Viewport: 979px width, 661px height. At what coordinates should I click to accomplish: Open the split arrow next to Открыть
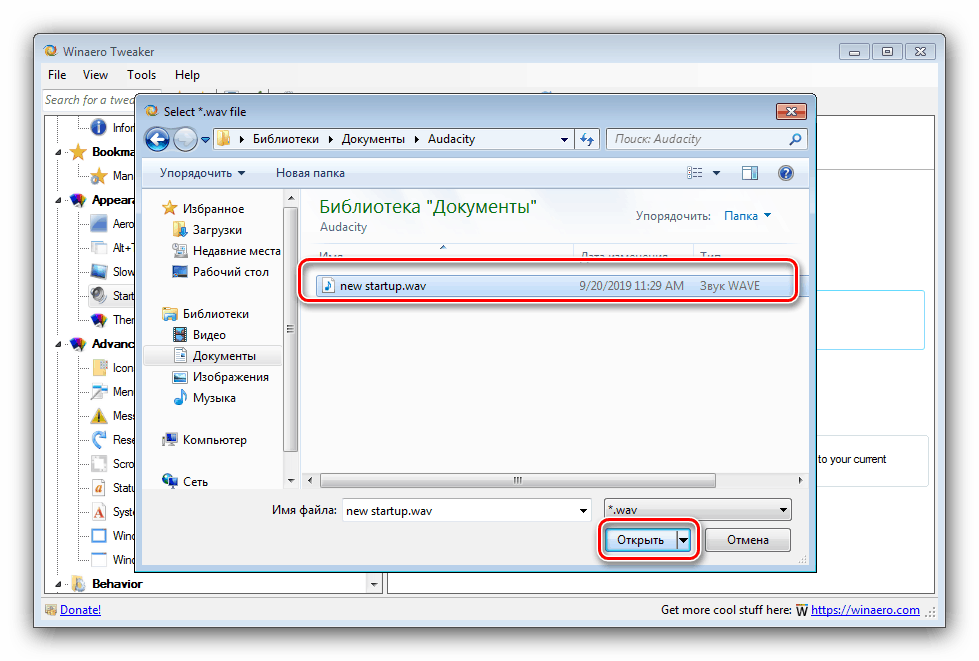coord(684,539)
